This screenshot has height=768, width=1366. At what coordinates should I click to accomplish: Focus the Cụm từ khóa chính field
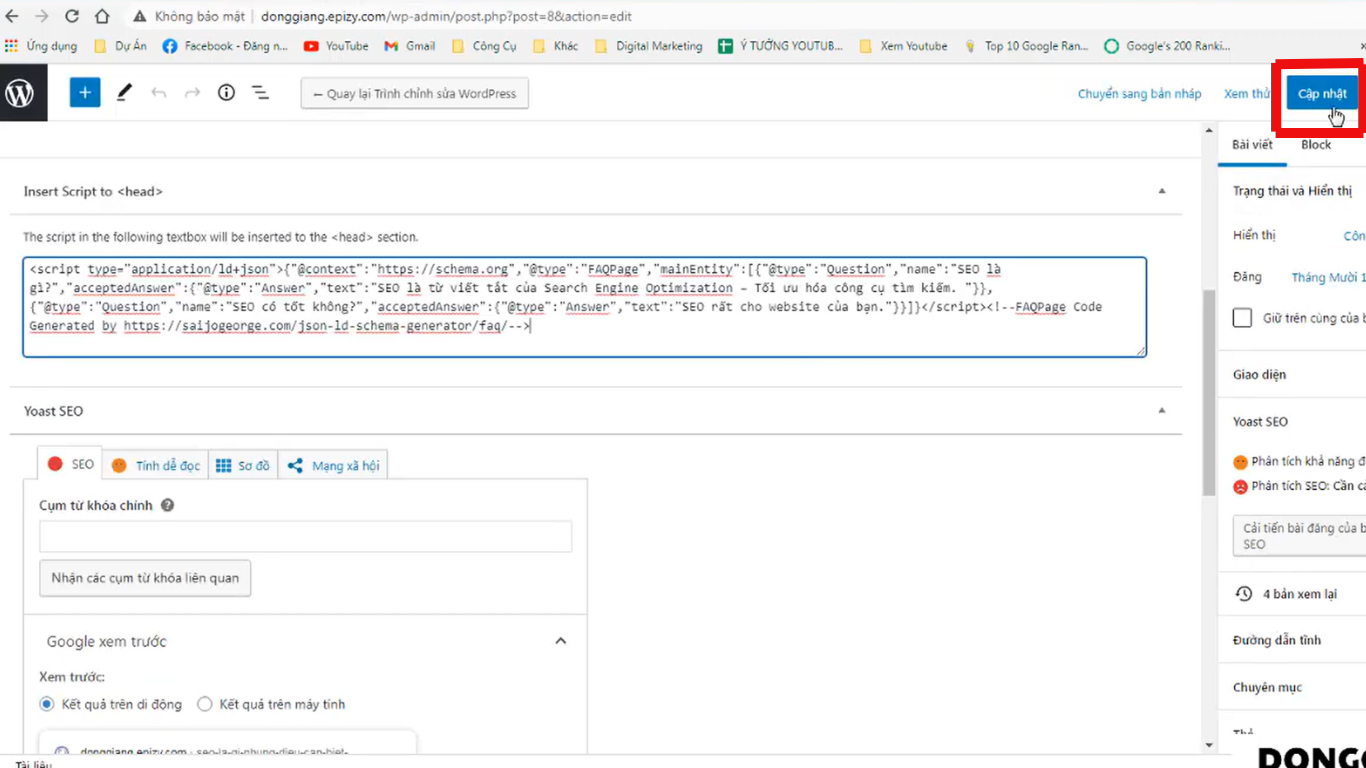306,536
